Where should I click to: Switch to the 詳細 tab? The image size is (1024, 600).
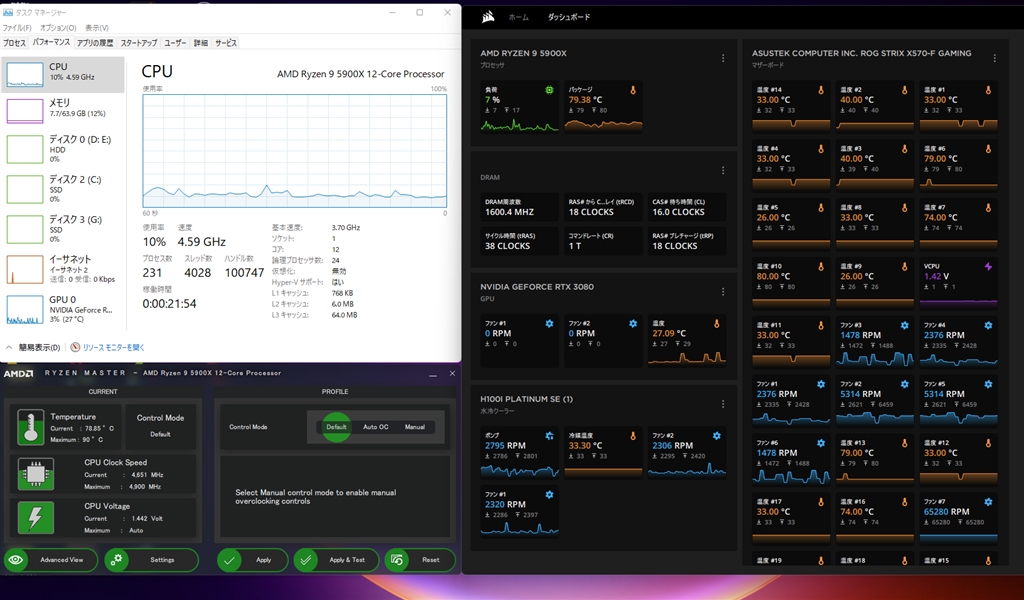tap(200, 43)
